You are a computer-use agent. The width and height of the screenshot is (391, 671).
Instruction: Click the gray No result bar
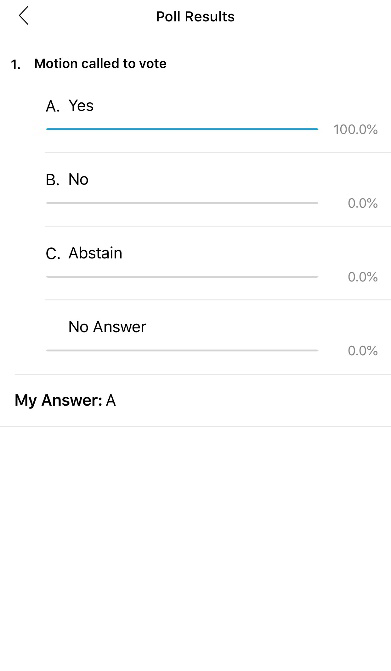tap(182, 202)
